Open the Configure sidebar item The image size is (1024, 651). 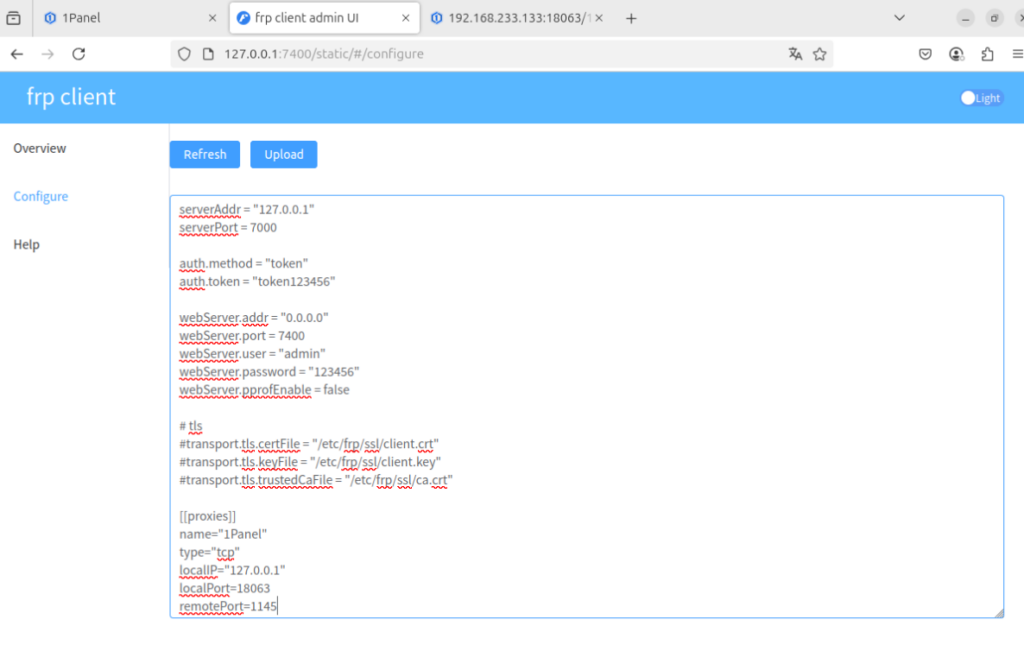coord(40,197)
